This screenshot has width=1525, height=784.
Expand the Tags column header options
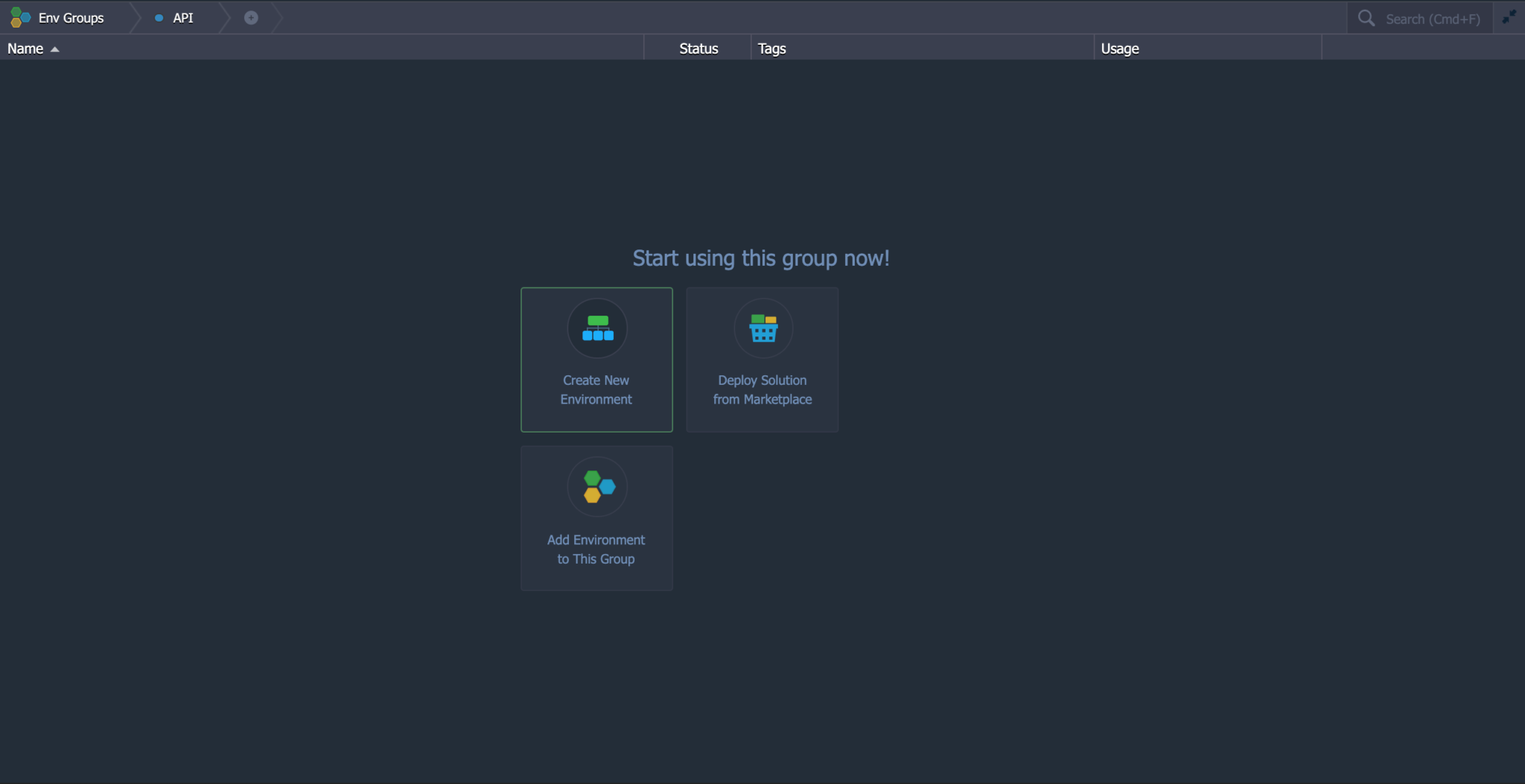(771, 48)
